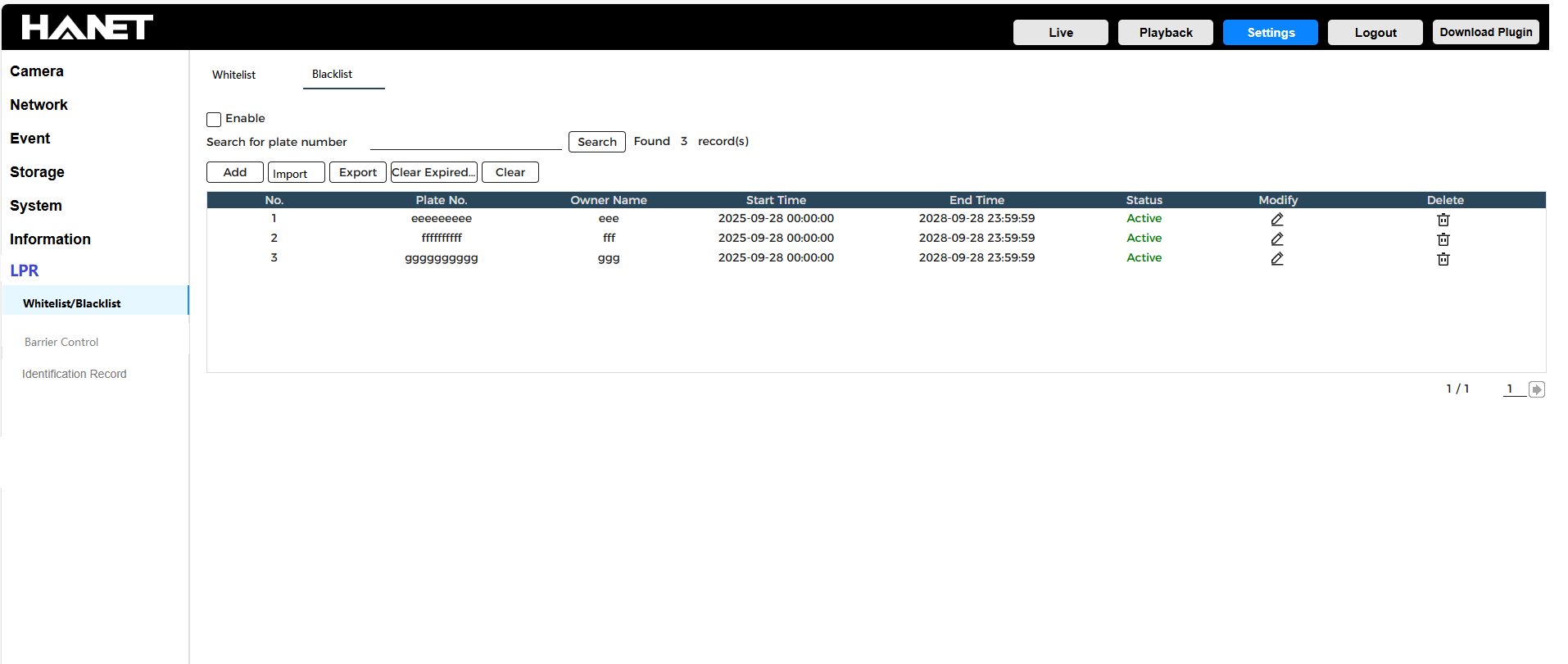Expand the Network settings section
1568x664 pixels.
click(39, 105)
